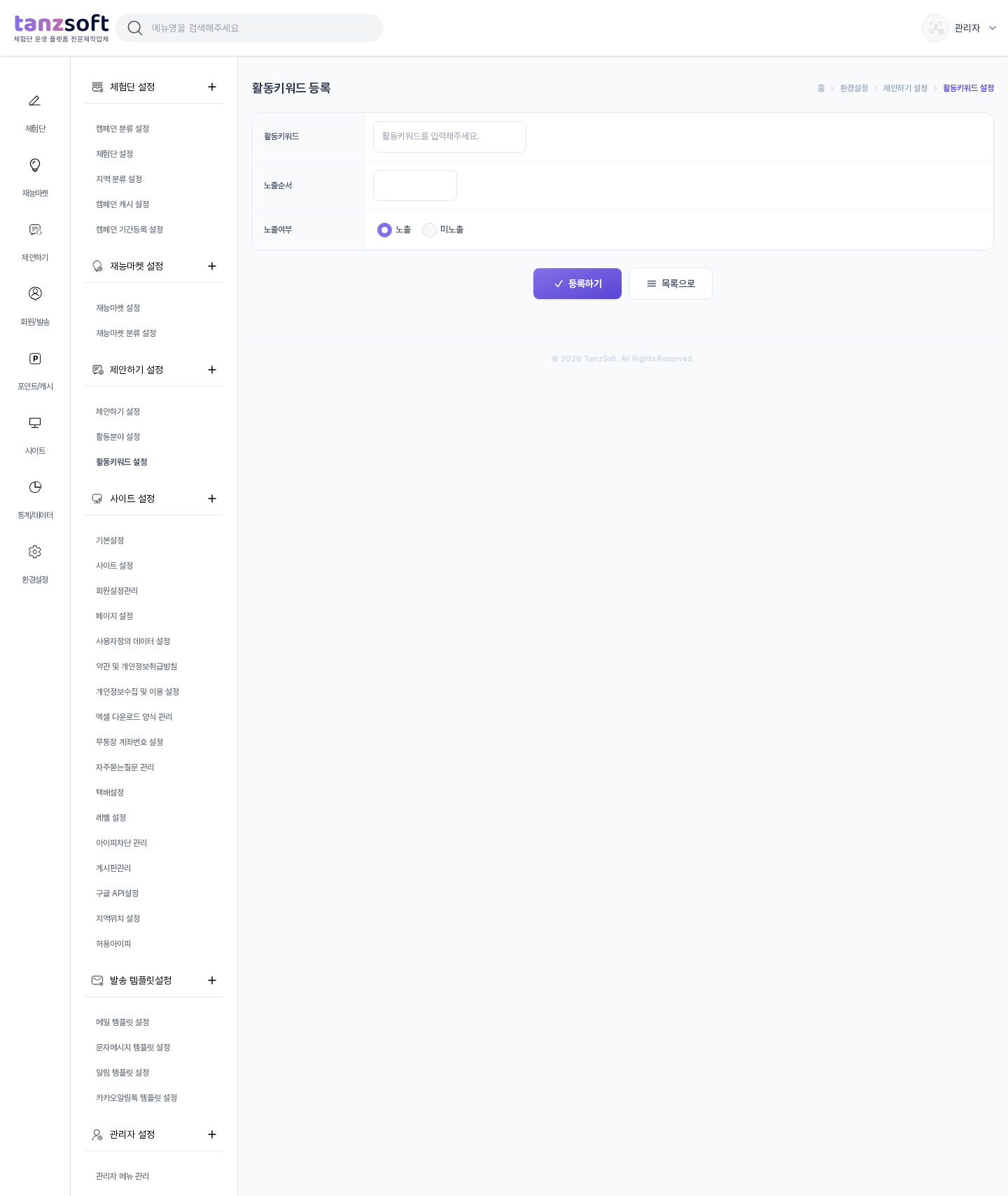This screenshot has width=1008, height=1196.
Task: Open the 제안하기 chat icon
Action: coord(35,230)
